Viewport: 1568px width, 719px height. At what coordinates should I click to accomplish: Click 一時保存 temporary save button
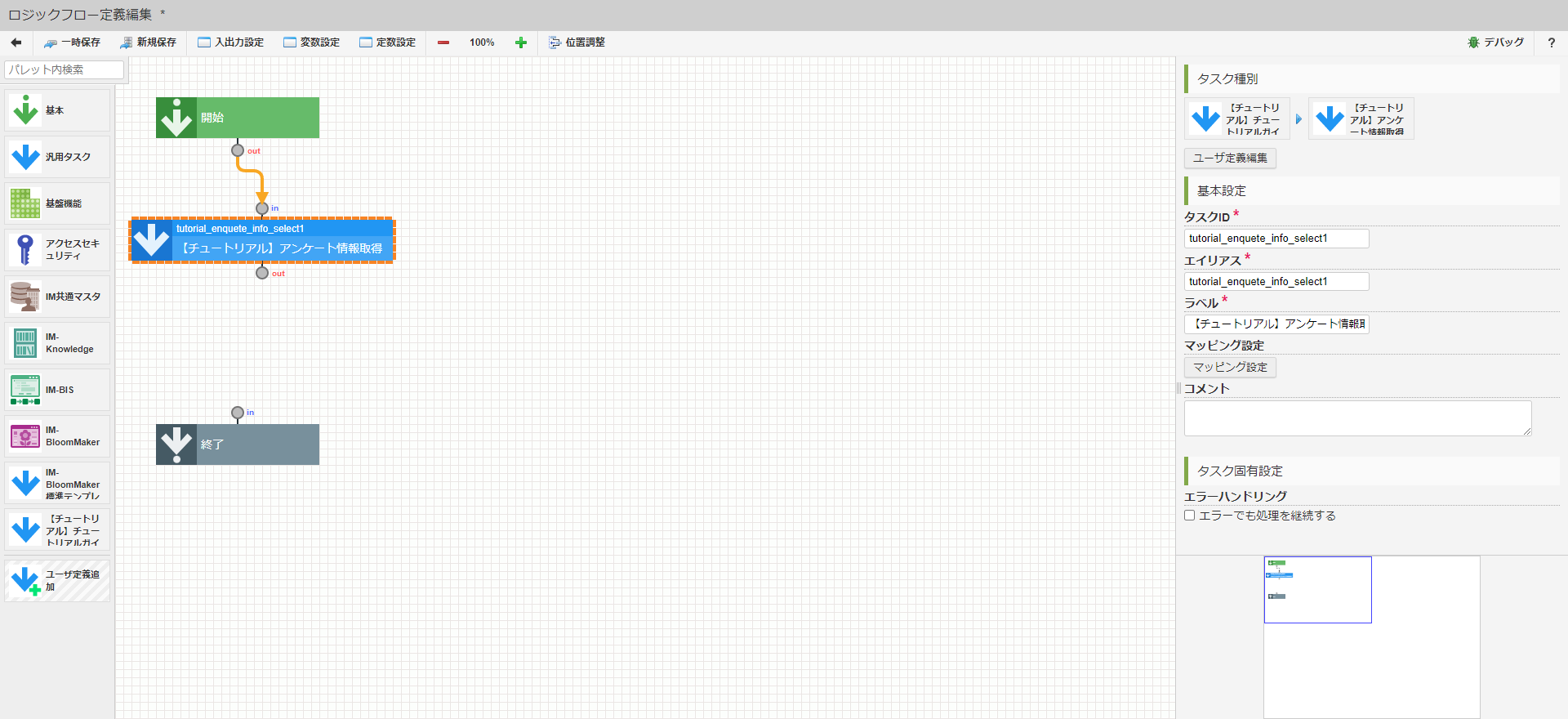coord(72,42)
